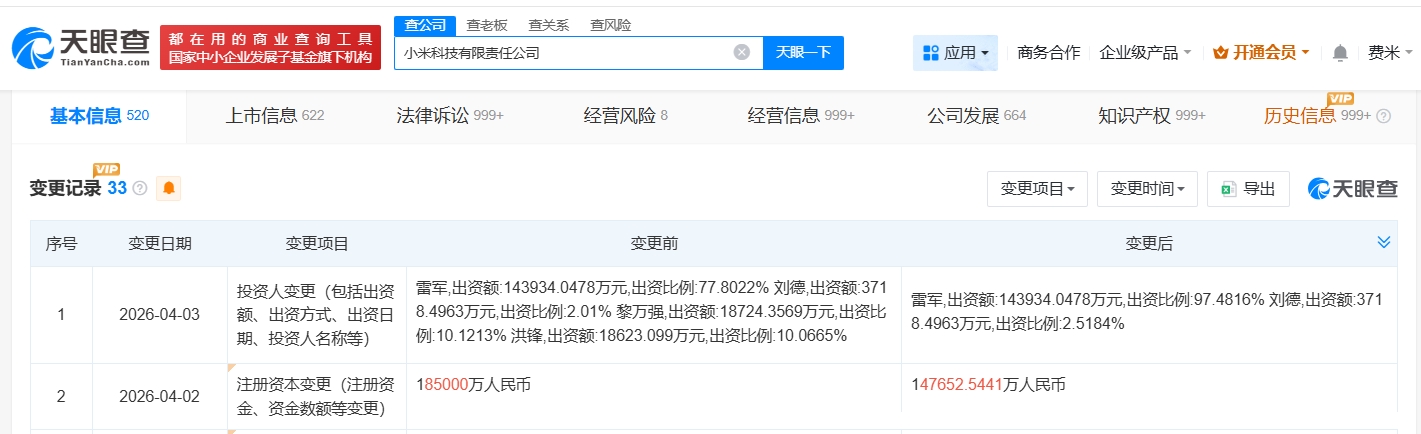Open the 应用 apps dropdown
Screen dimensions: 1421x434
[955, 53]
